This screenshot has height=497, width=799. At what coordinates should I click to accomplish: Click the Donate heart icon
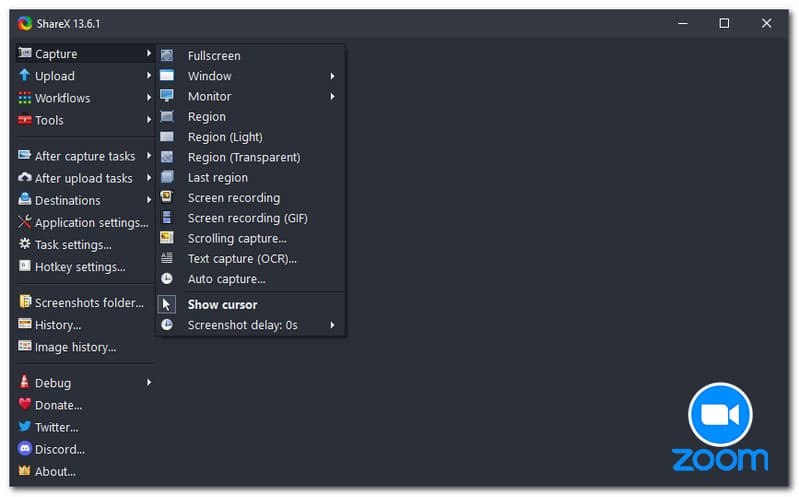25,405
